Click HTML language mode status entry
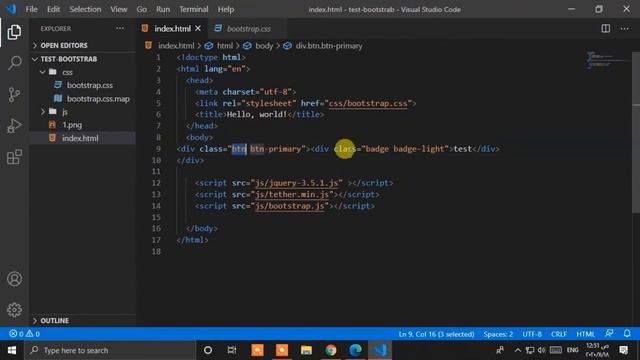The height and width of the screenshot is (360, 640). coord(585,334)
